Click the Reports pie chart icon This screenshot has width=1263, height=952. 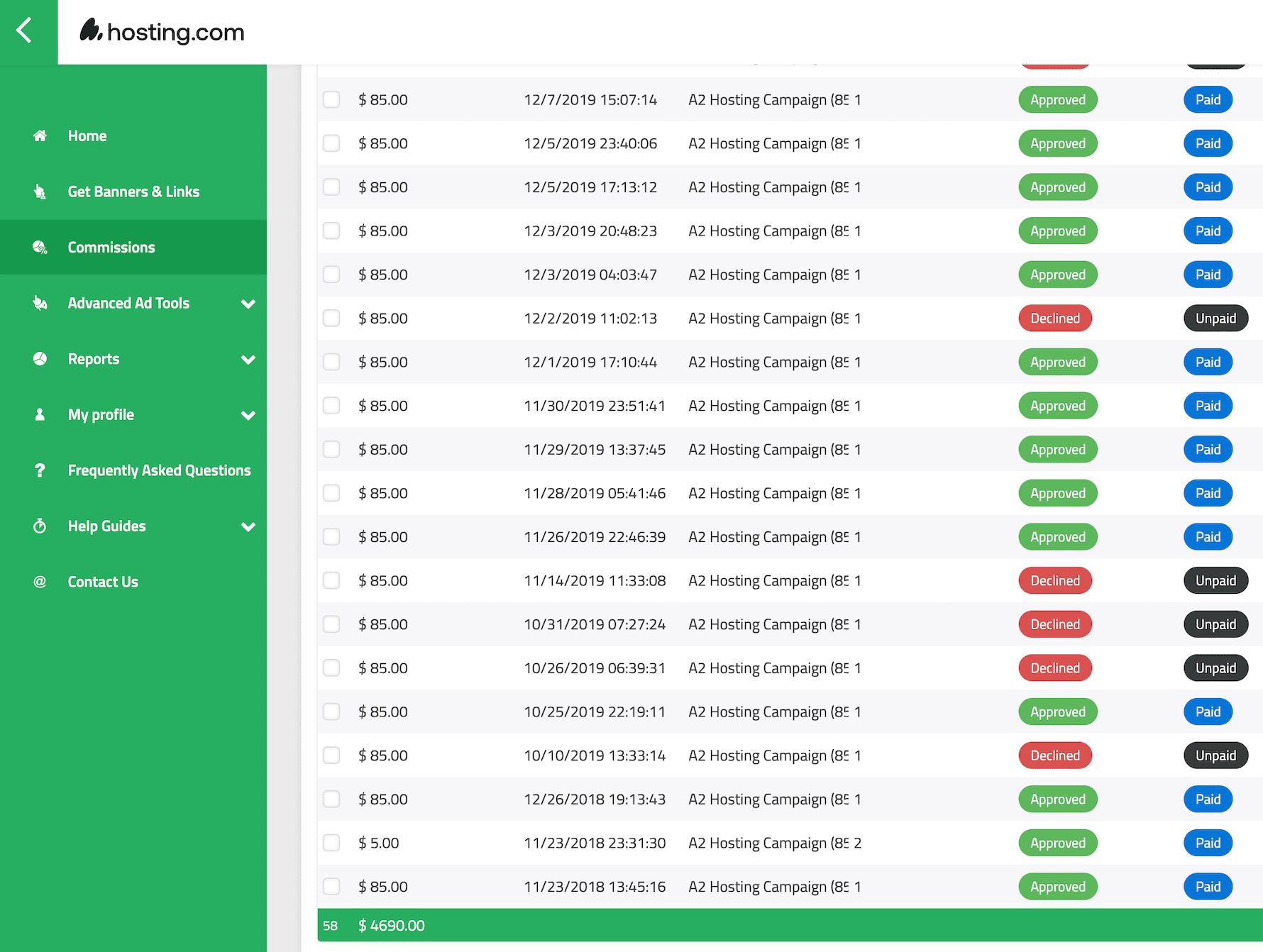point(40,358)
